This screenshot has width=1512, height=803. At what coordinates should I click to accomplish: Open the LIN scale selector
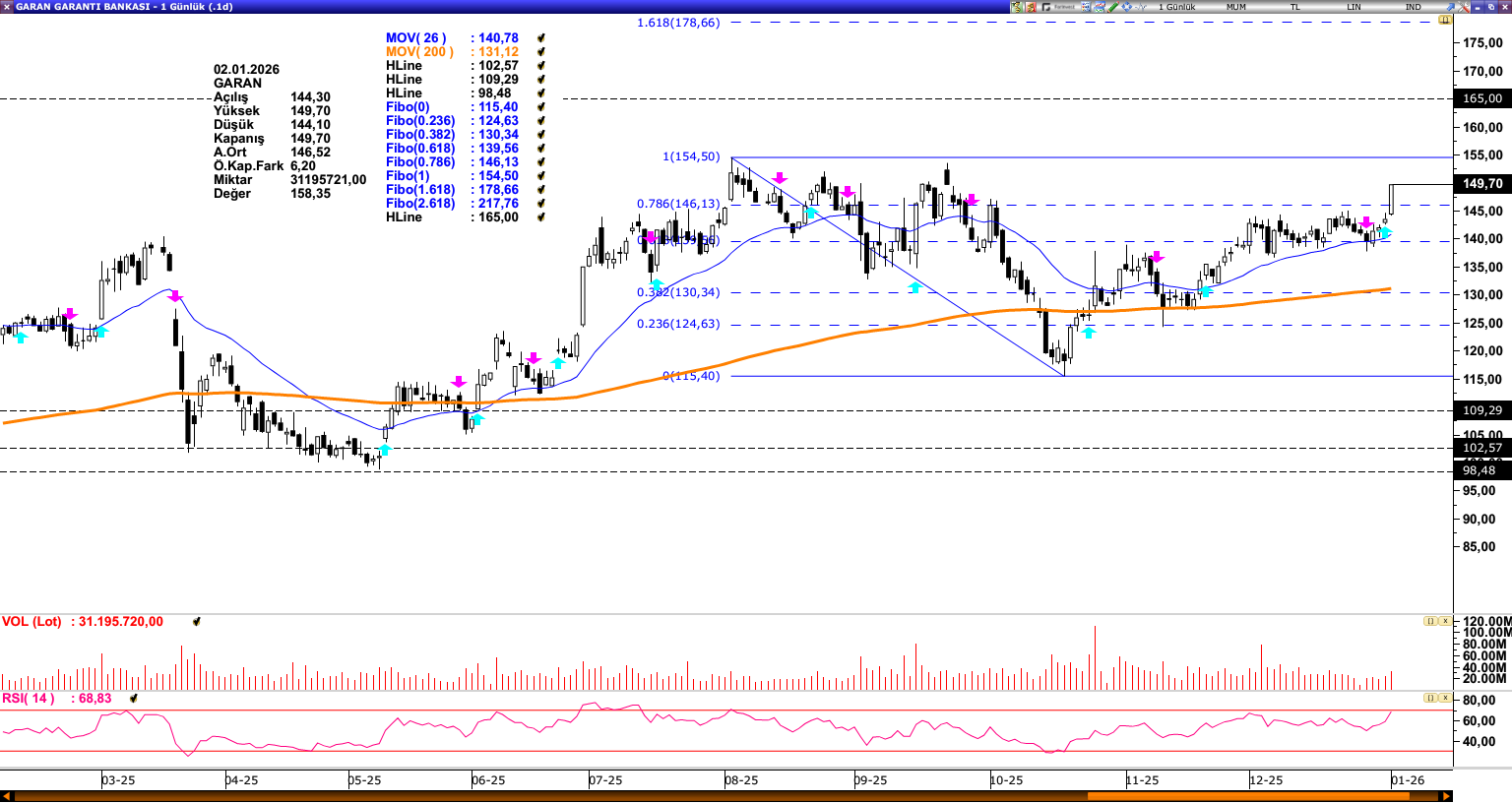click(1354, 7)
